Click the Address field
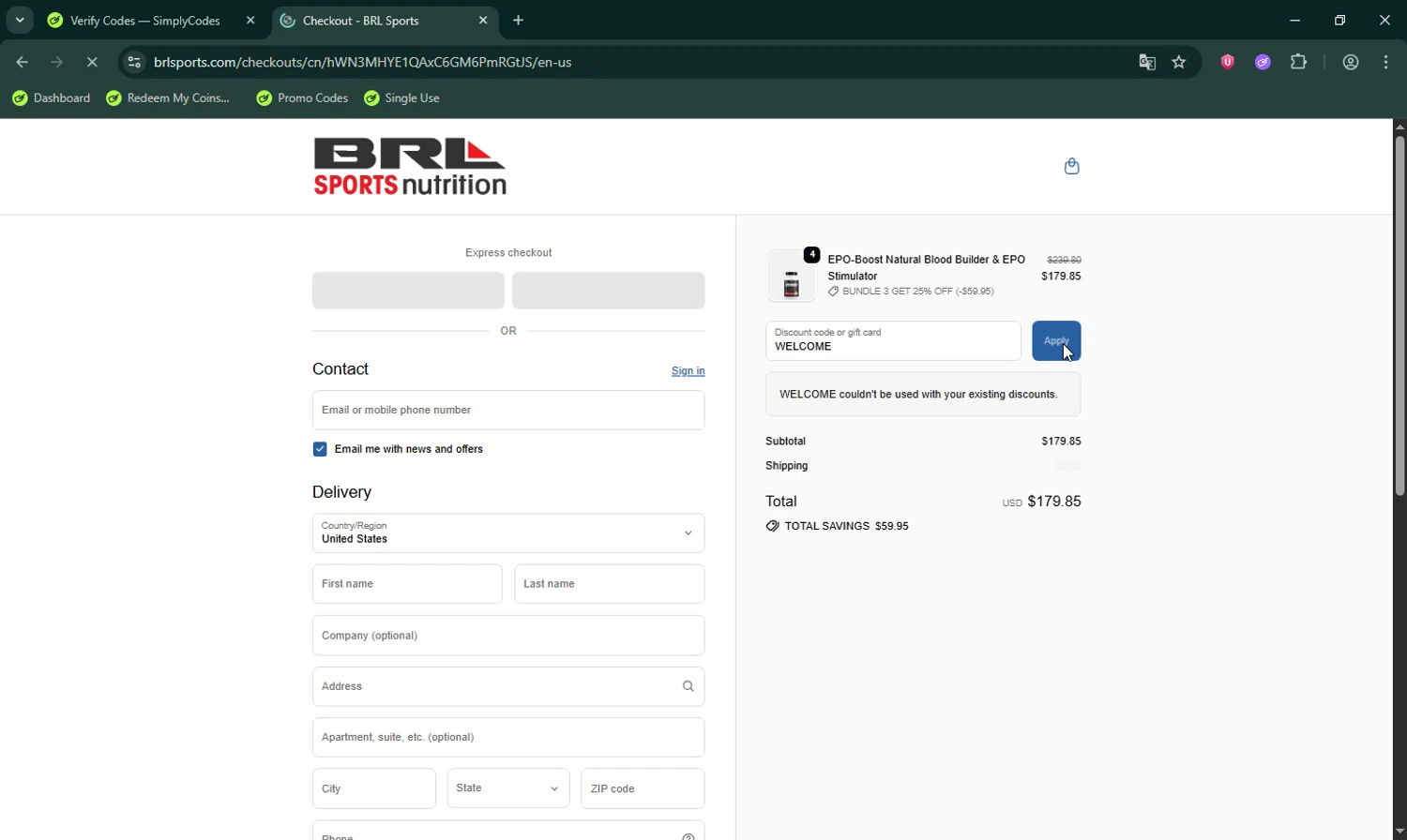 tap(508, 686)
